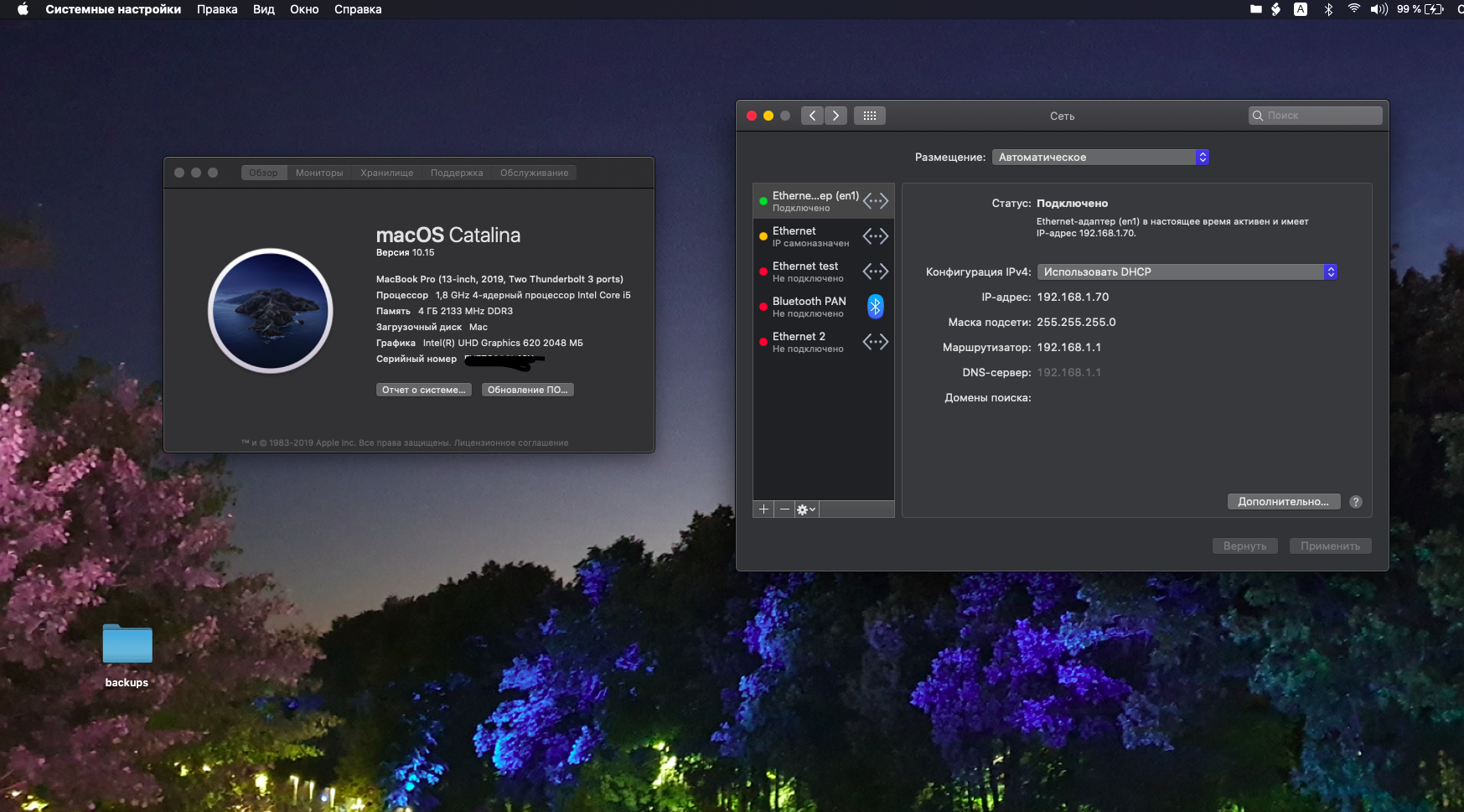Open the Системные настройки menu

point(113,9)
